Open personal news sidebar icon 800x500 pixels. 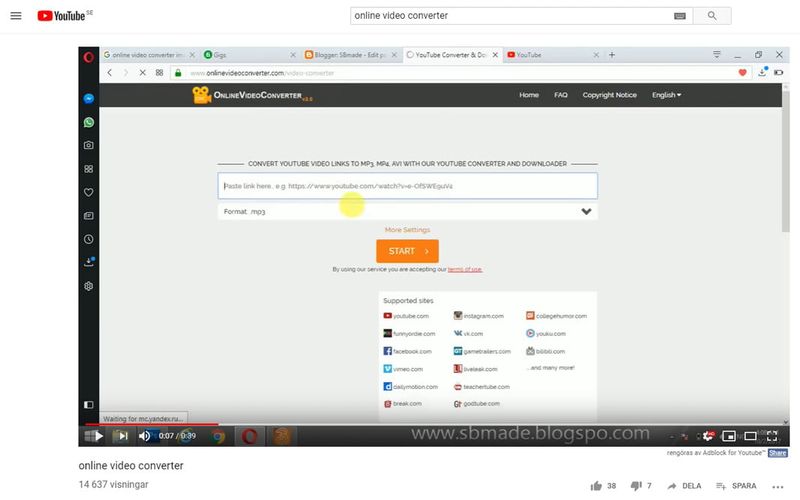89,216
